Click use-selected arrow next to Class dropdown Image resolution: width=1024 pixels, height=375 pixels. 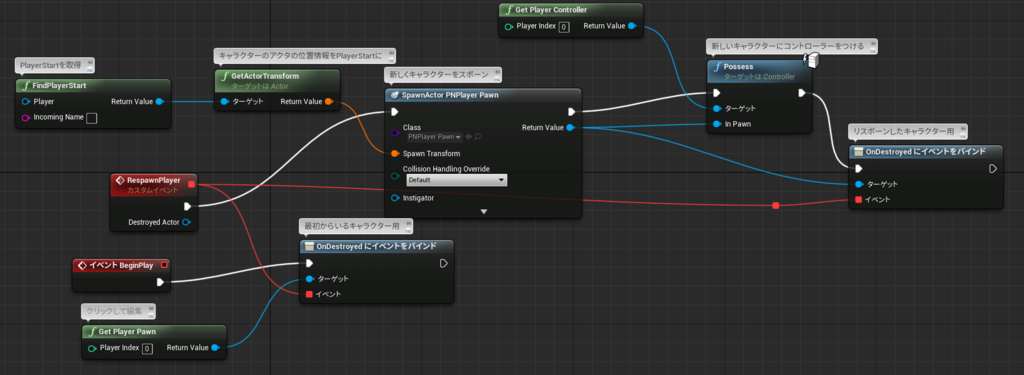pyautogui.click(x=468, y=137)
